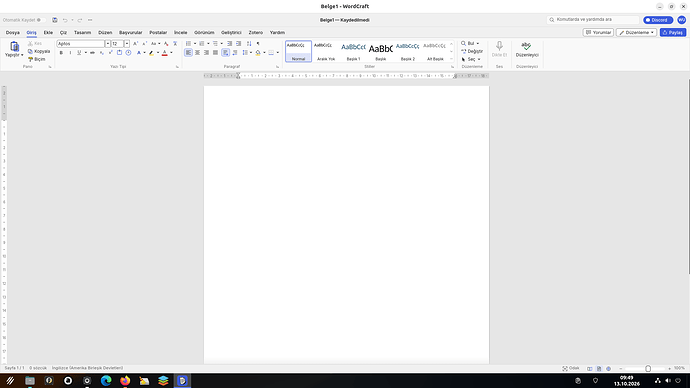Image resolution: width=690 pixels, height=388 pixels.
Task: Click the save icon in title bar
Action: coord(55,20)
